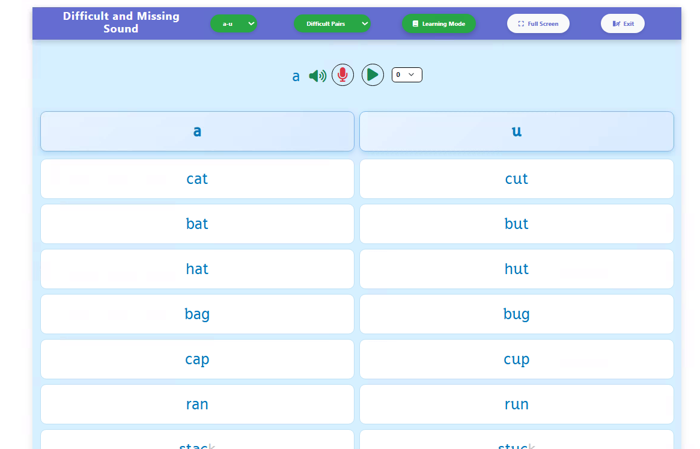700x449 pixels.
Task: Click the green play button
Action: coord(372,75)
